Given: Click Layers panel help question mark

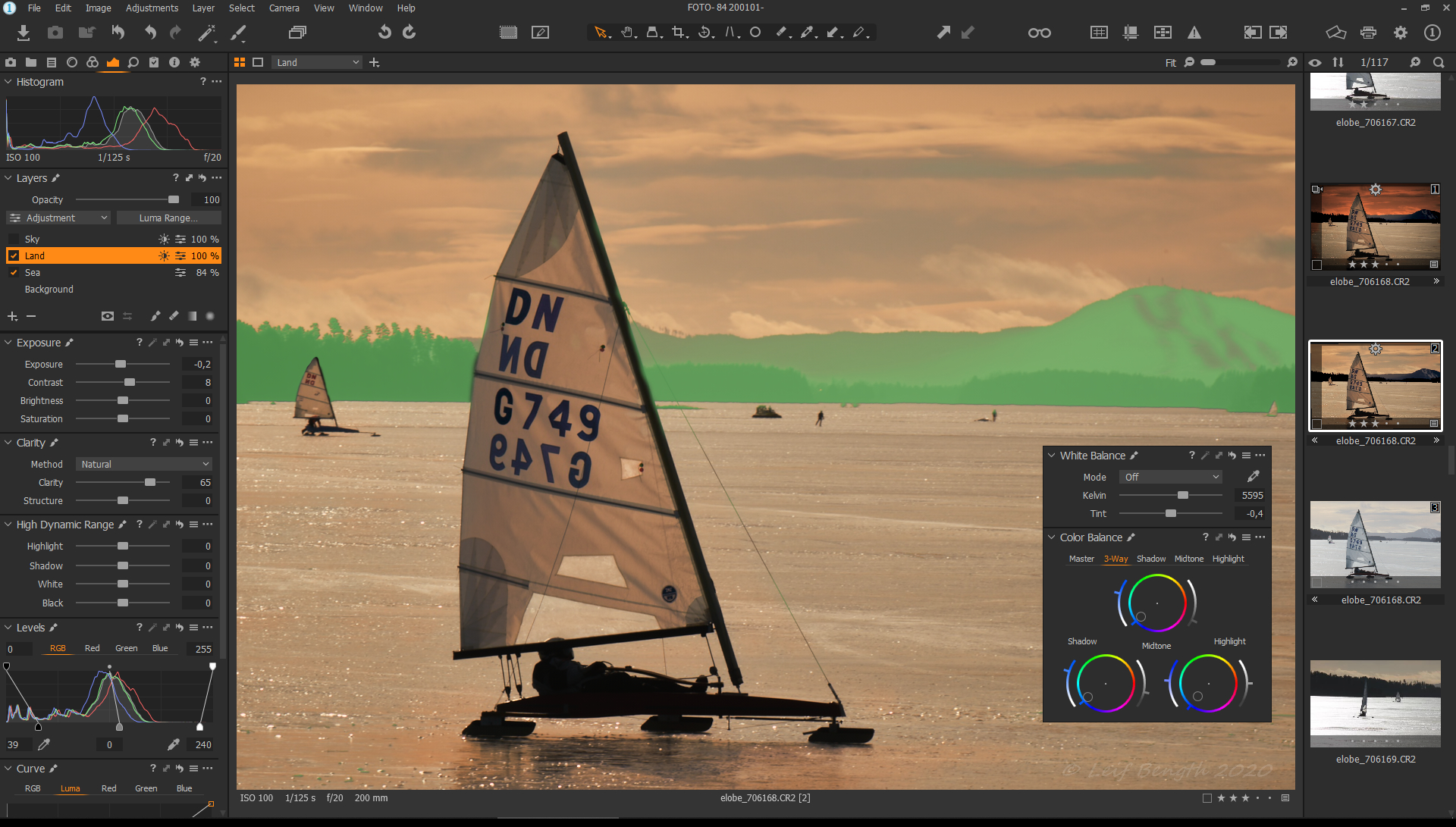Looking at the screenshot, I should tap(175, 178).
